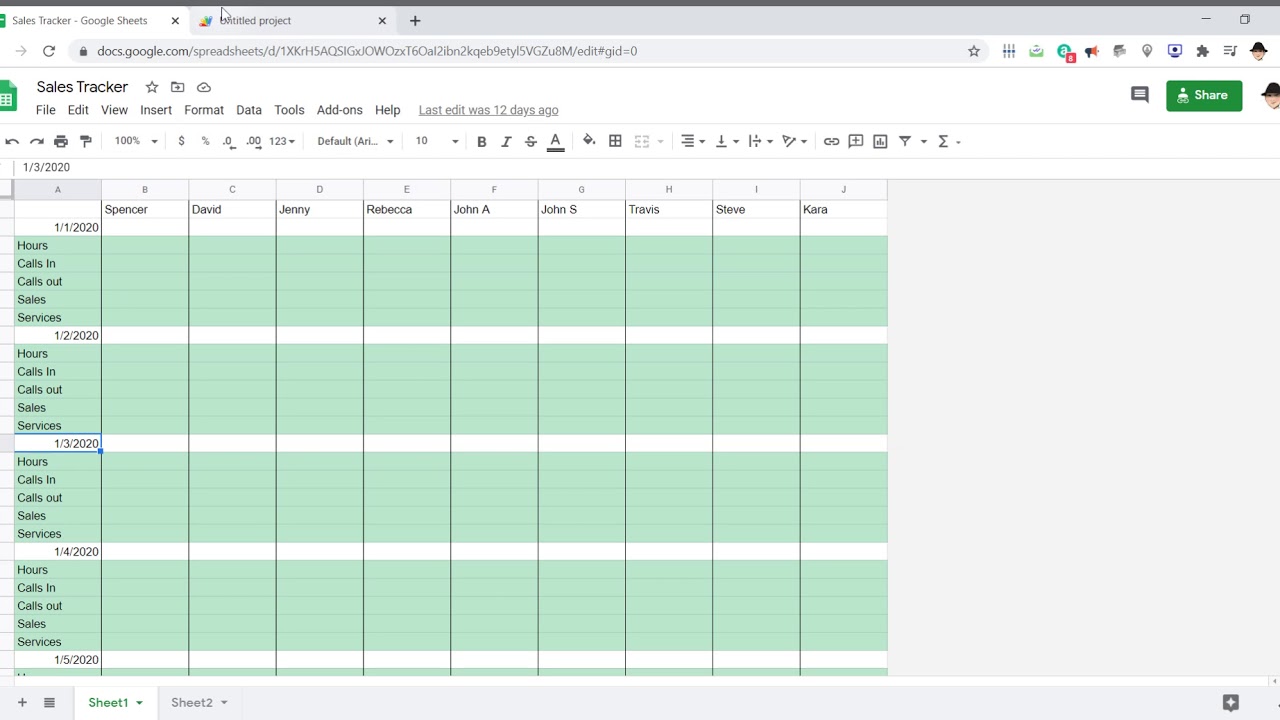The image size is (1280, 720).
Task: Open the Explore panel
Action: (1231, 703)
